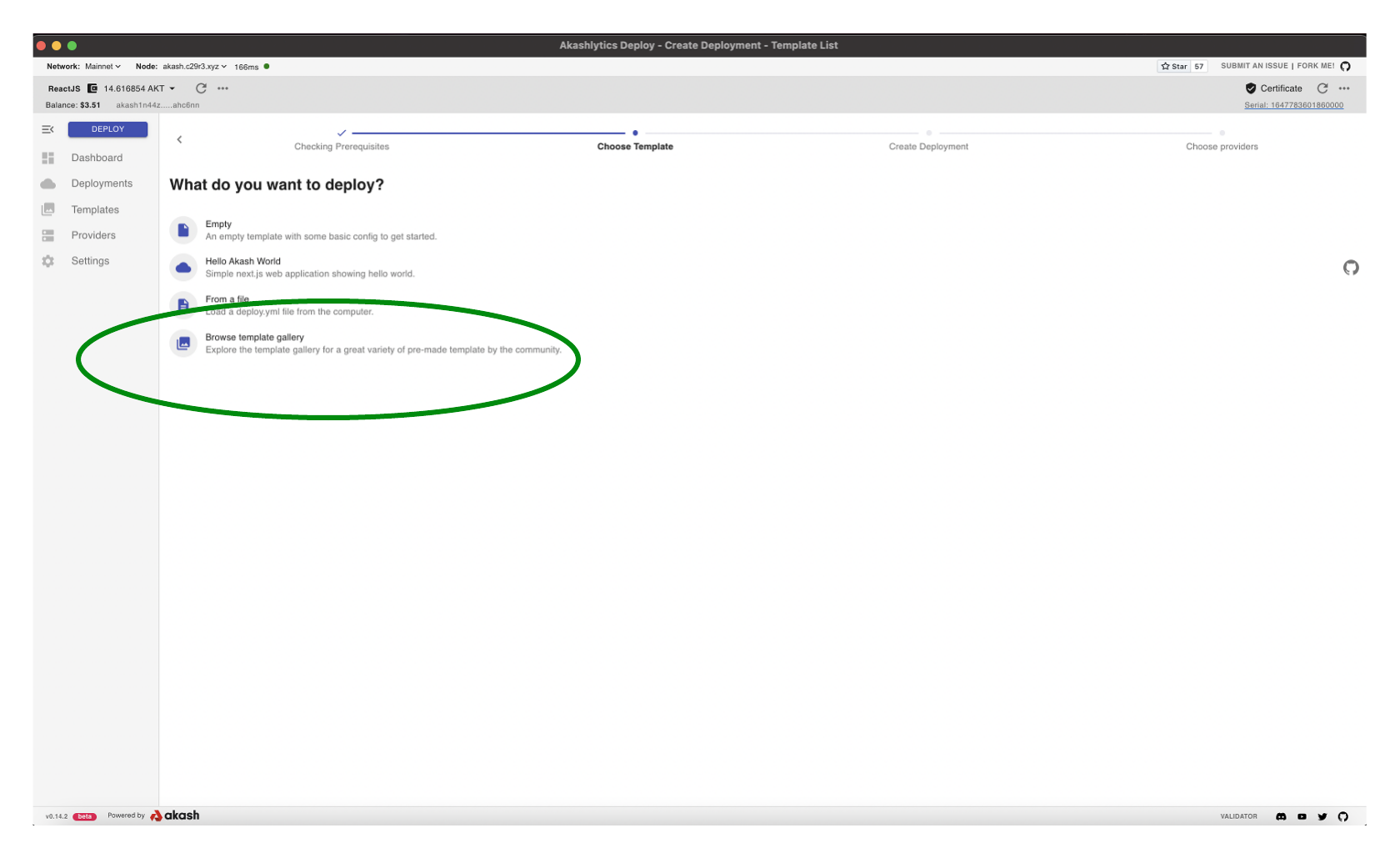
Task: Click the beta version badge
Action: [x=85, y=816]
